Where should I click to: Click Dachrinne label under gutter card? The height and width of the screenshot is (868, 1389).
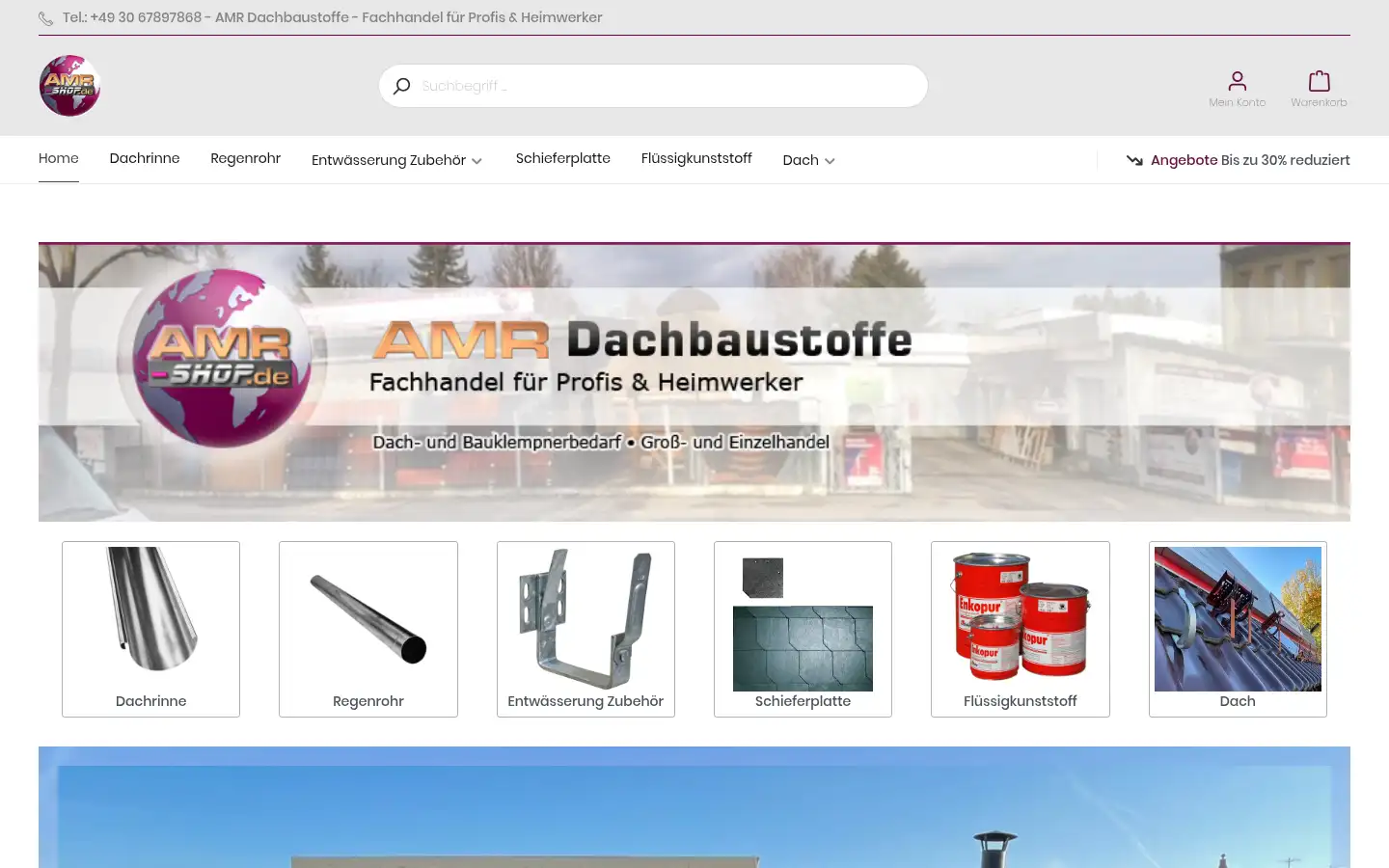(151, 701)
